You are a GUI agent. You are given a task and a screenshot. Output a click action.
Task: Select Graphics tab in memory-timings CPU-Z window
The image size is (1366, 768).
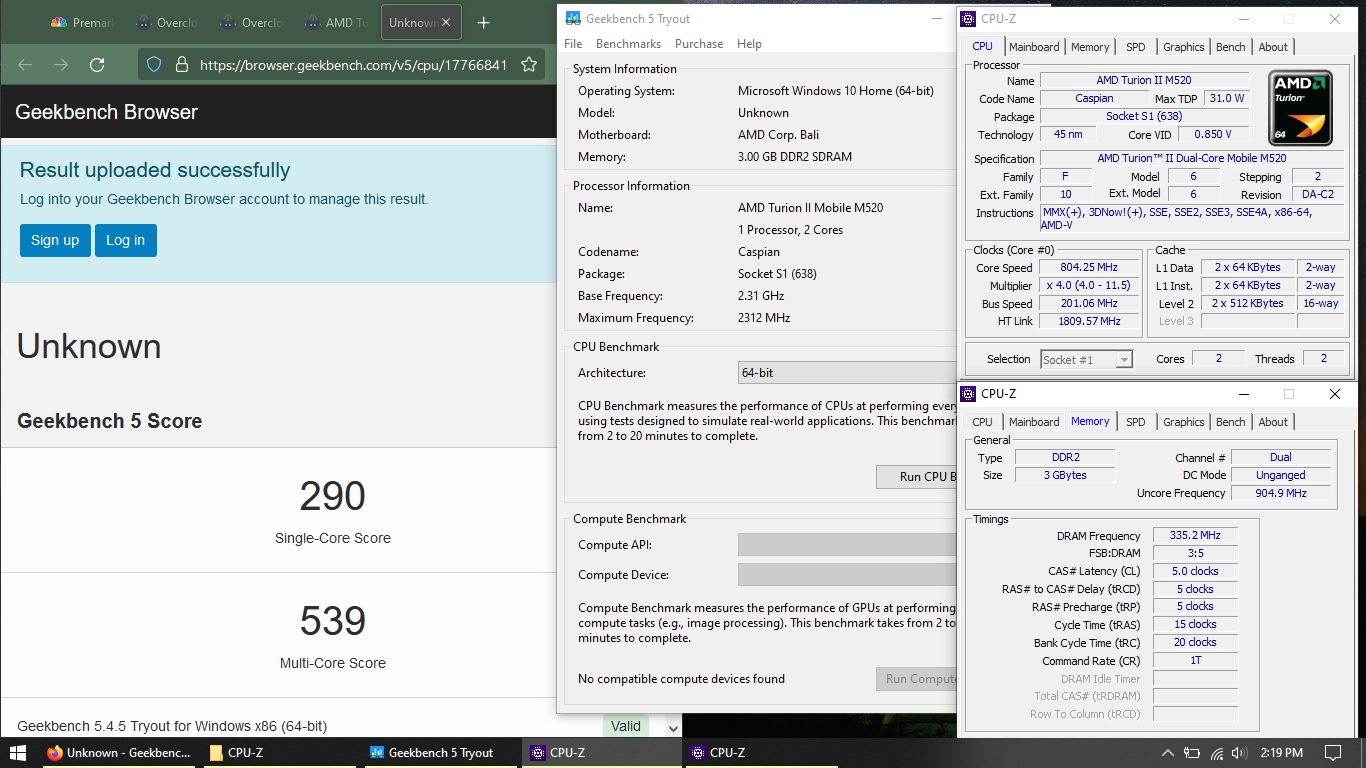1184,422
